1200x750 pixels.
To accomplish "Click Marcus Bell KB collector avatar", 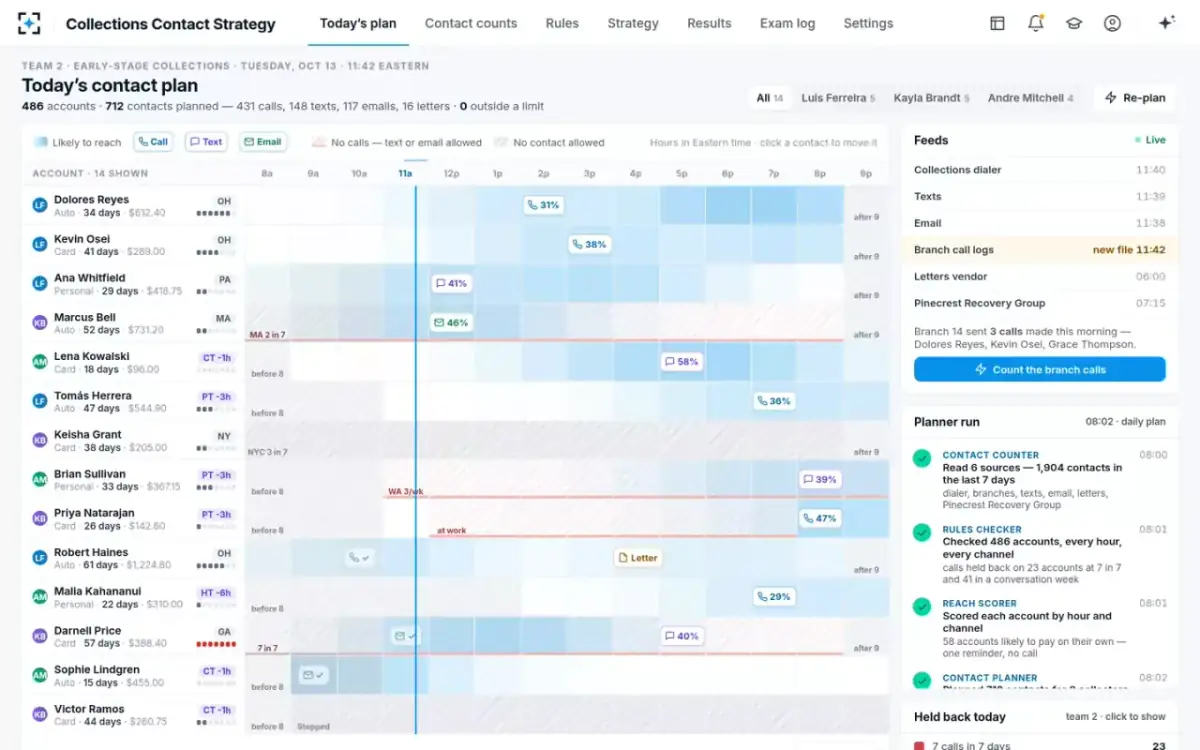I will pyautogui.click(x=40, y=323).
